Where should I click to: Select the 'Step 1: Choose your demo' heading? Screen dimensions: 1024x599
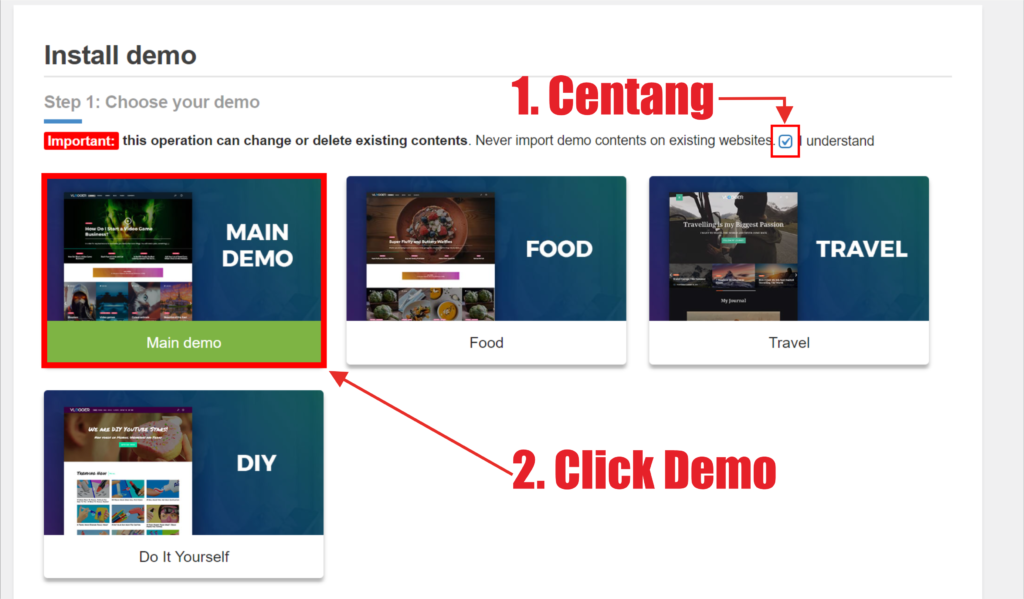point(151,102)
